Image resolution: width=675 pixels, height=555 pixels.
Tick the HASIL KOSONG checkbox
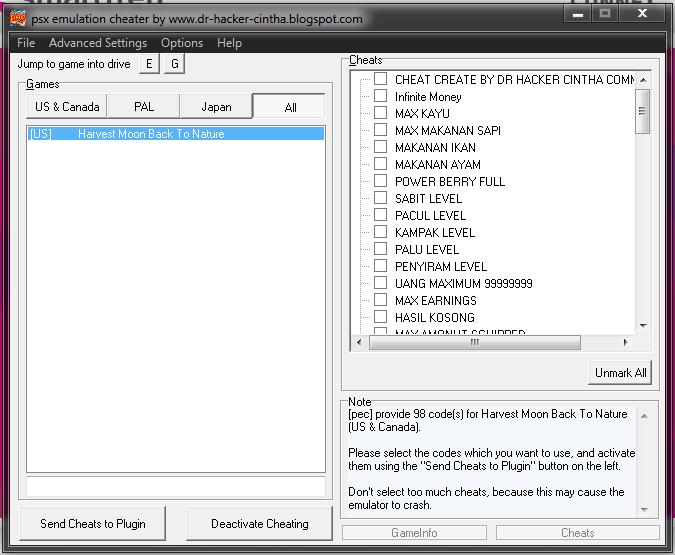point(381,316)
